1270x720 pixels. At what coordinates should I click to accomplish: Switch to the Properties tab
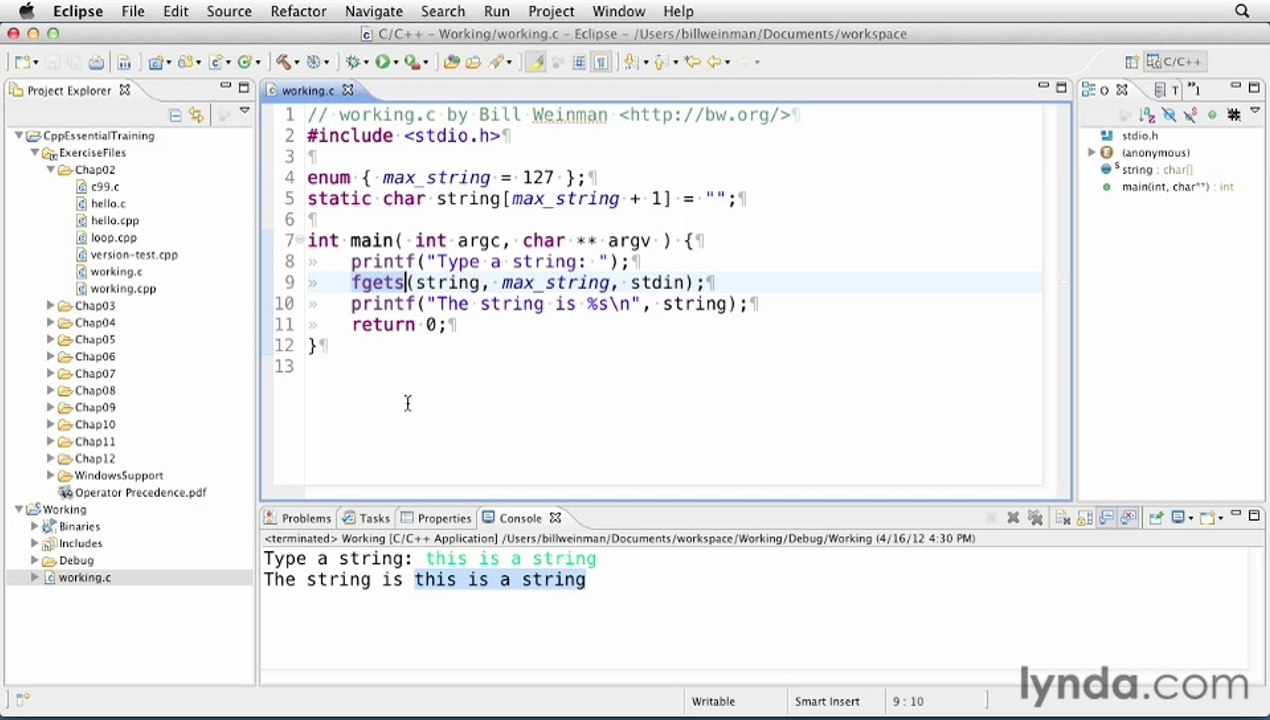click(x=436, y=518)
